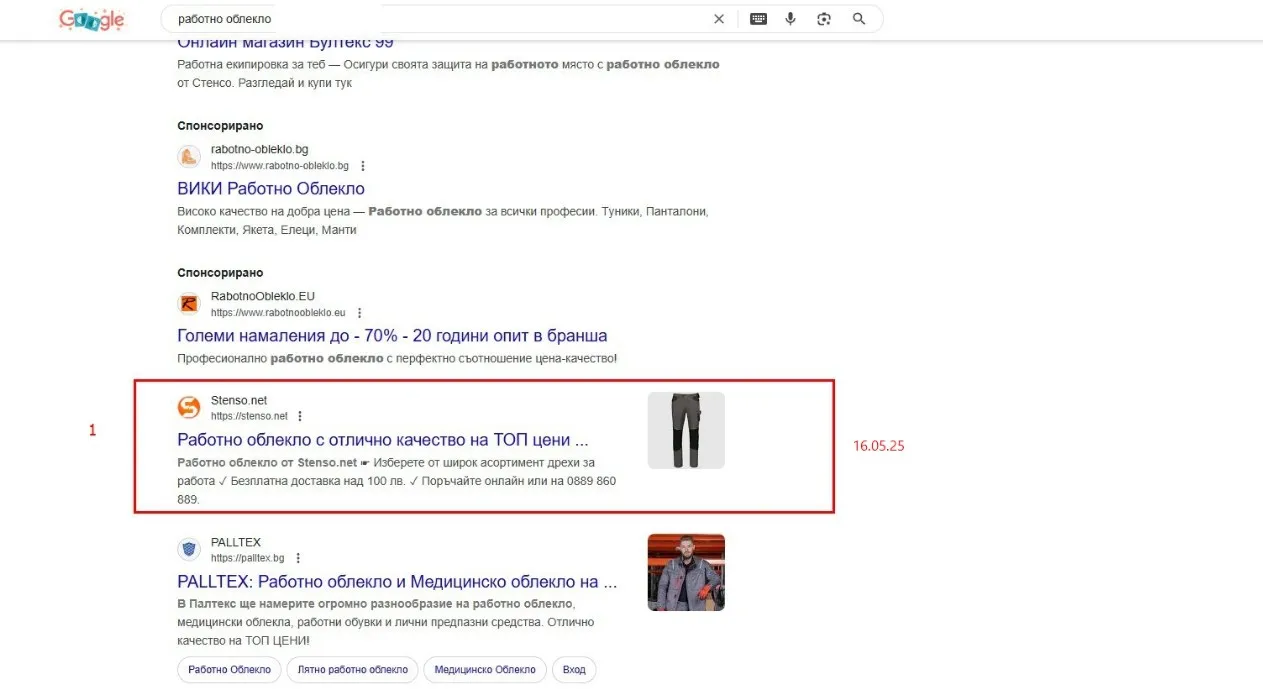Open more options for RabotnoObleklo.EU ad
Image resolution: width=1263 pixels, height=689 pixels.
pos(360,313)
